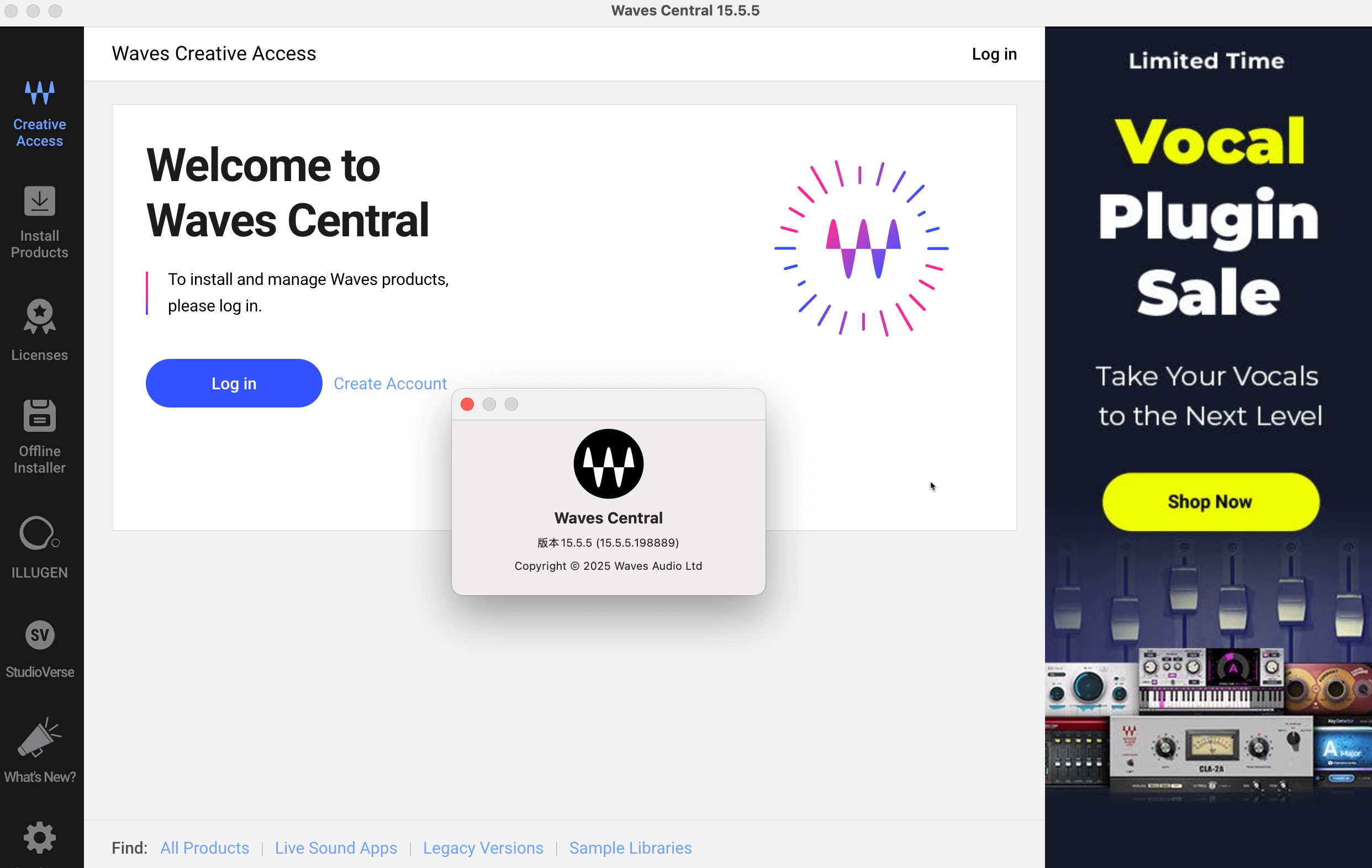The width and height of the screenshot is (1372, 868).
Task: Click the 'please log in' instruction text
Action: [x=308, y=292]
